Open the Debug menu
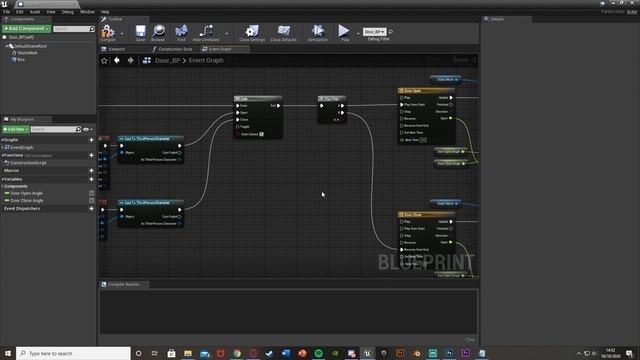640x360 pixels. (68, 12)
